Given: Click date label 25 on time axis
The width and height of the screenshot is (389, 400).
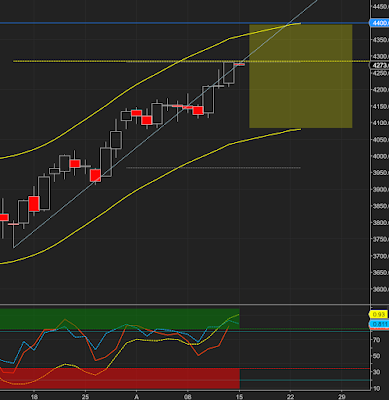Looking at the screenshot, I should [85, 397].
